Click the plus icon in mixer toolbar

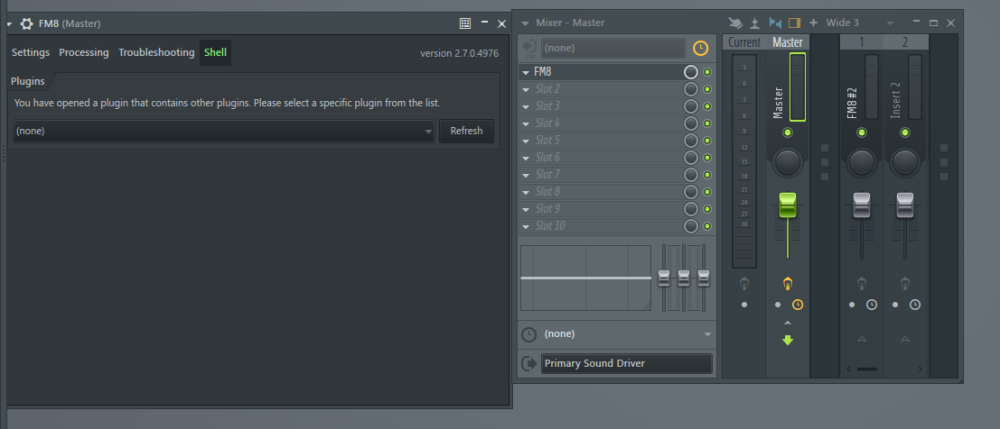[x=813, y=23]
